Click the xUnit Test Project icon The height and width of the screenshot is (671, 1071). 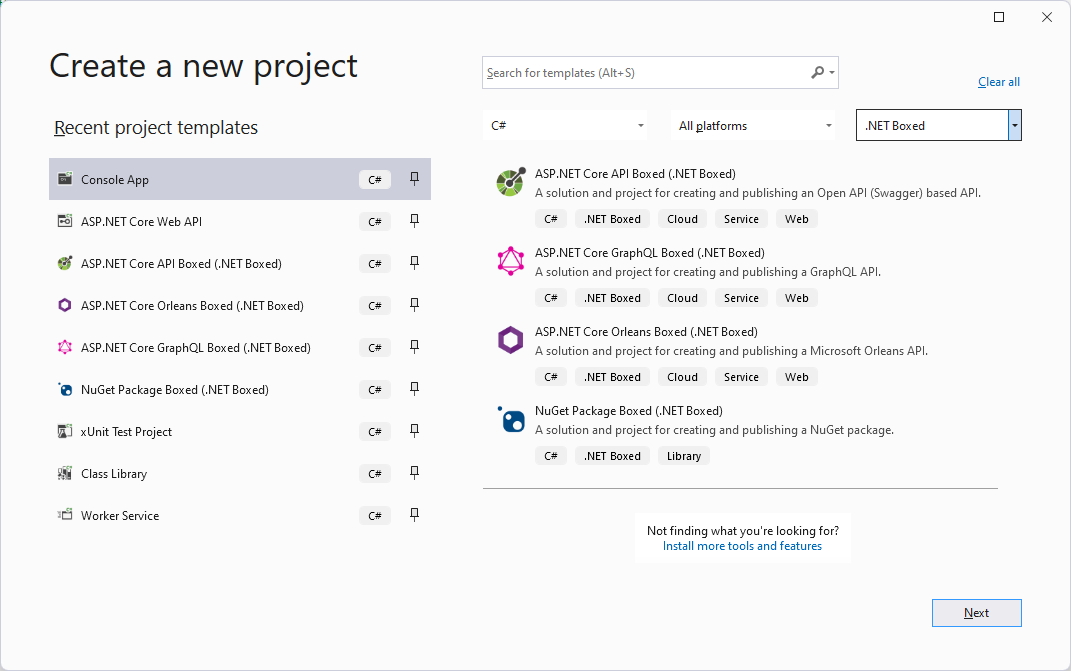point(65,432)
